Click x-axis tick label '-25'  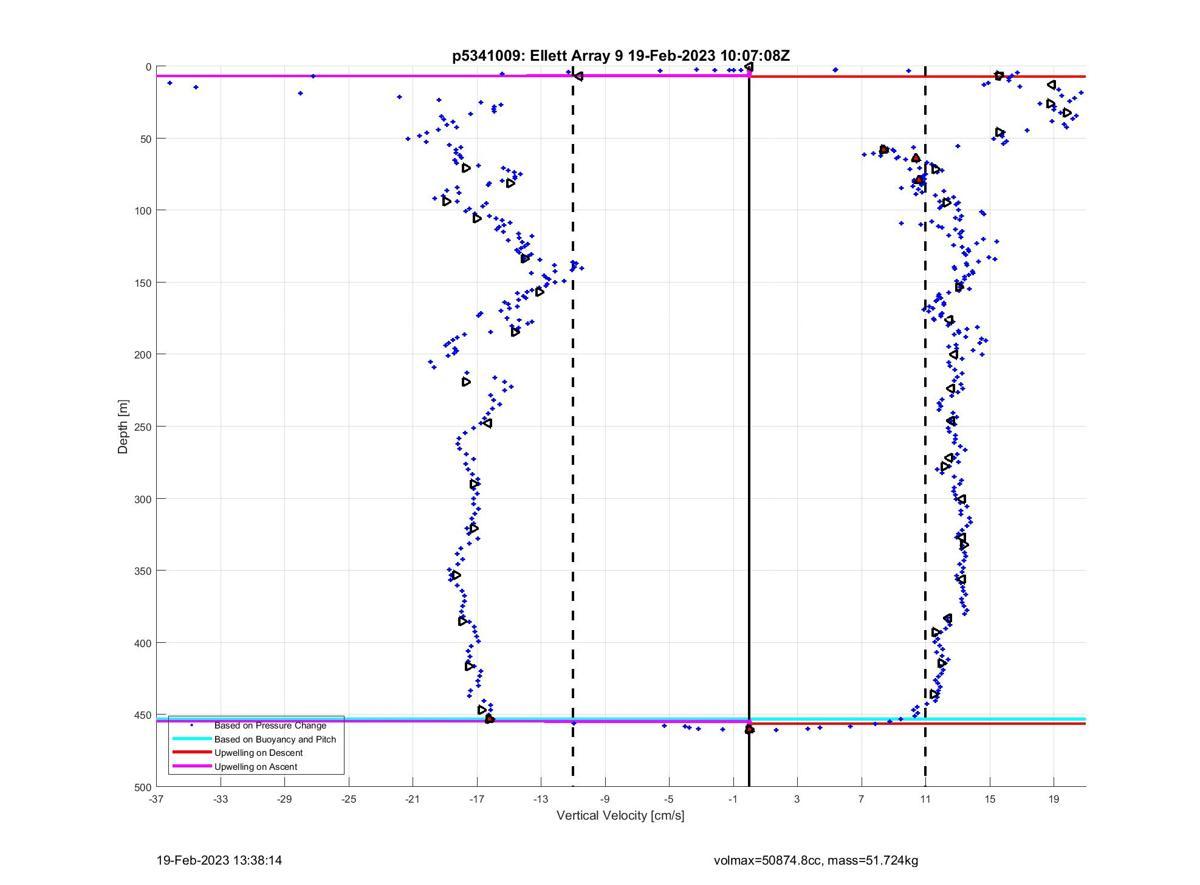point(348,799)
